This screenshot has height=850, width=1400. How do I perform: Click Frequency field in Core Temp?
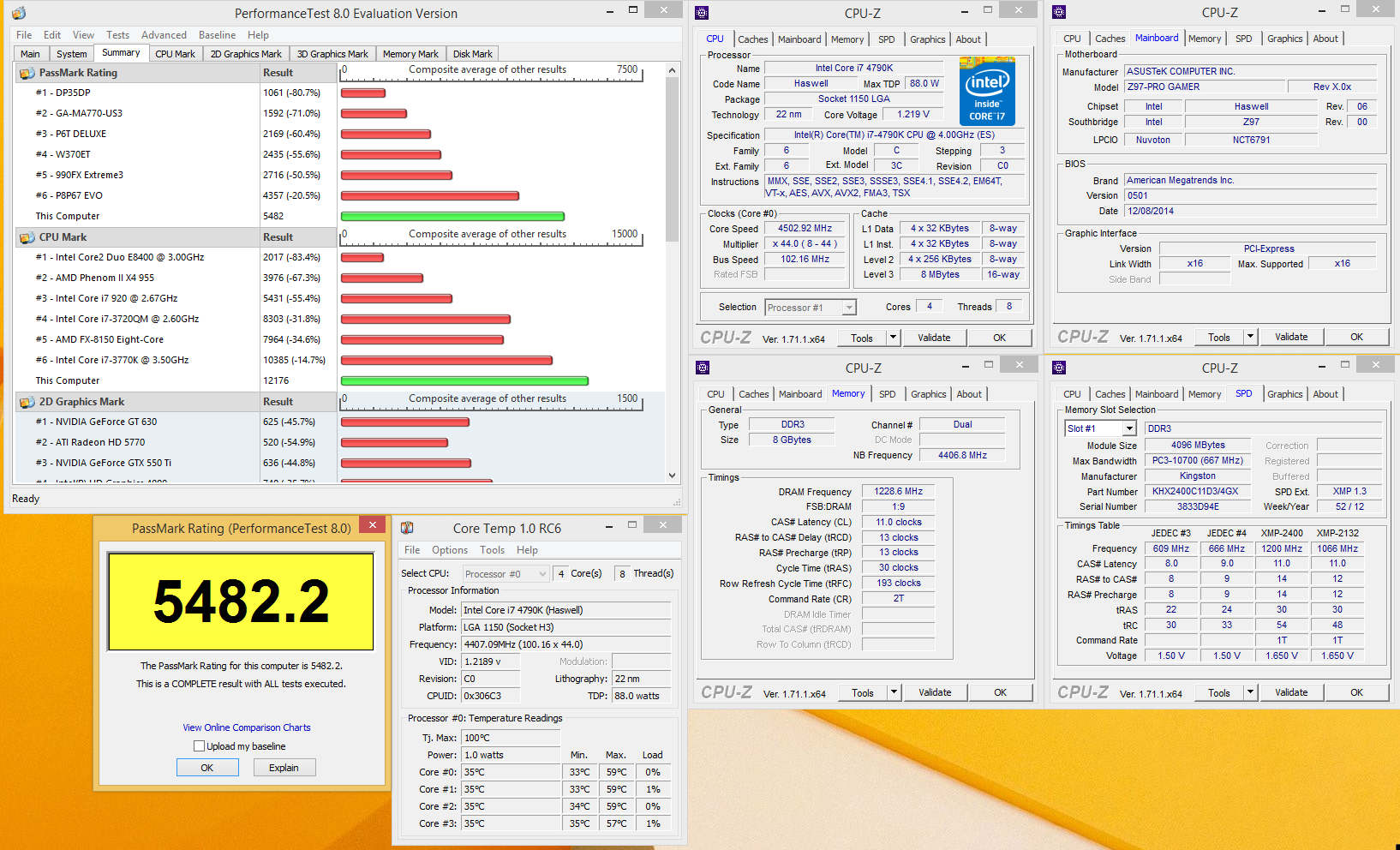(x=565, y=644)
